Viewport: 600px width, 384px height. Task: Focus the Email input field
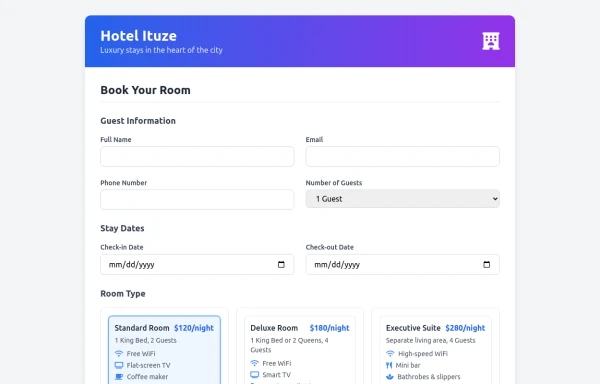click(x=403, y=156)
